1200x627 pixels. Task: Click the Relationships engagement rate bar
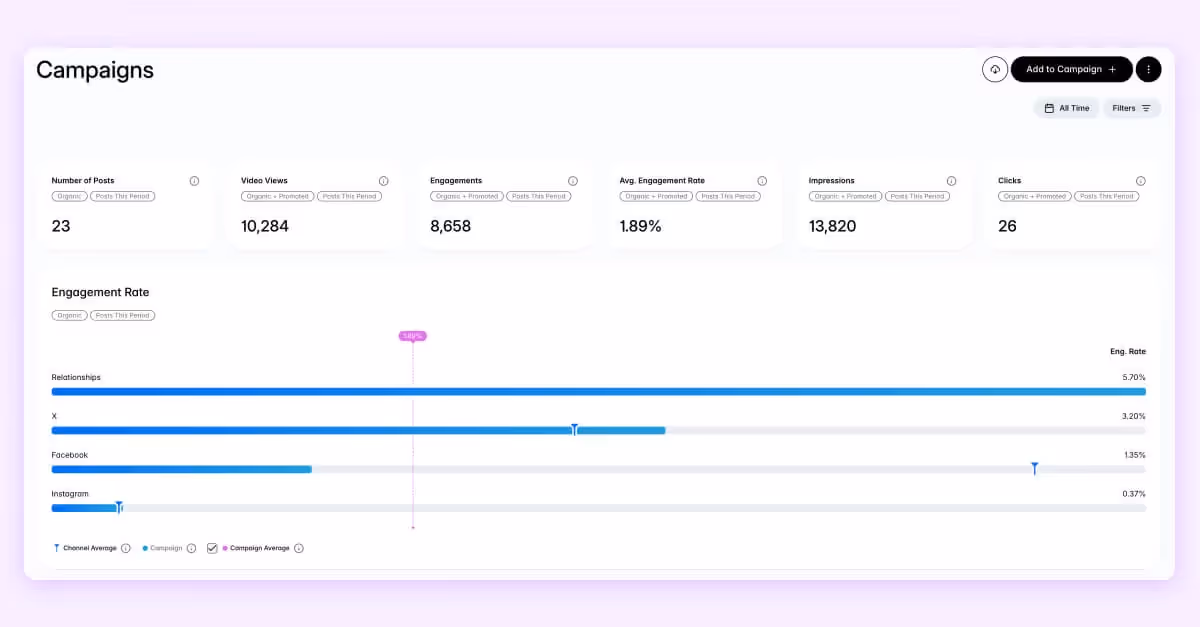coord(599,391)
